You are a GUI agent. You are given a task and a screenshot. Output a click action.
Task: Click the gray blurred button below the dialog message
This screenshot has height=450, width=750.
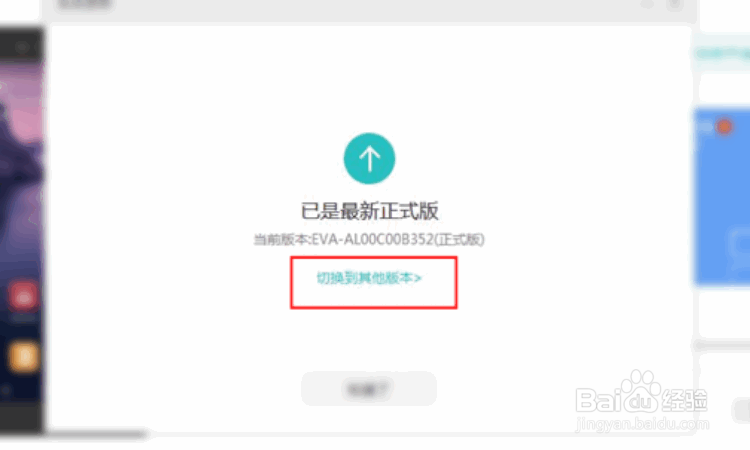[369, 389]
